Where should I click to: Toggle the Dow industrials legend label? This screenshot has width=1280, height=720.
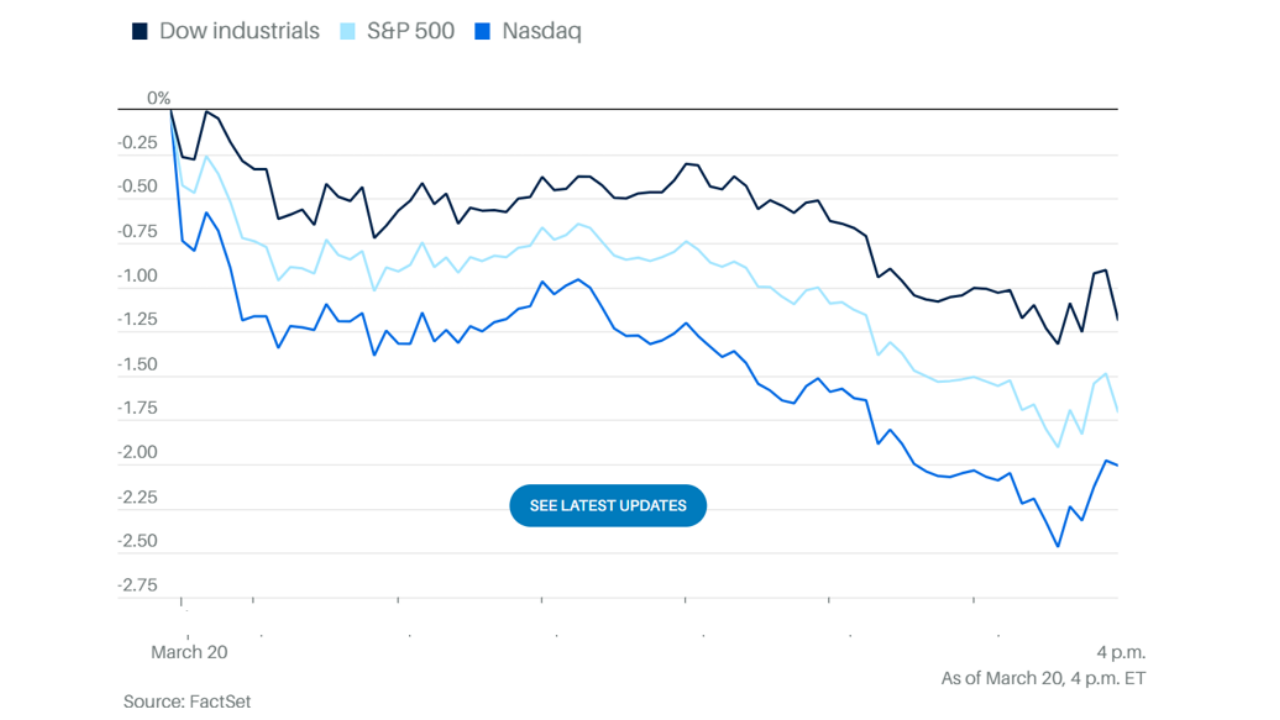[239, 31]
